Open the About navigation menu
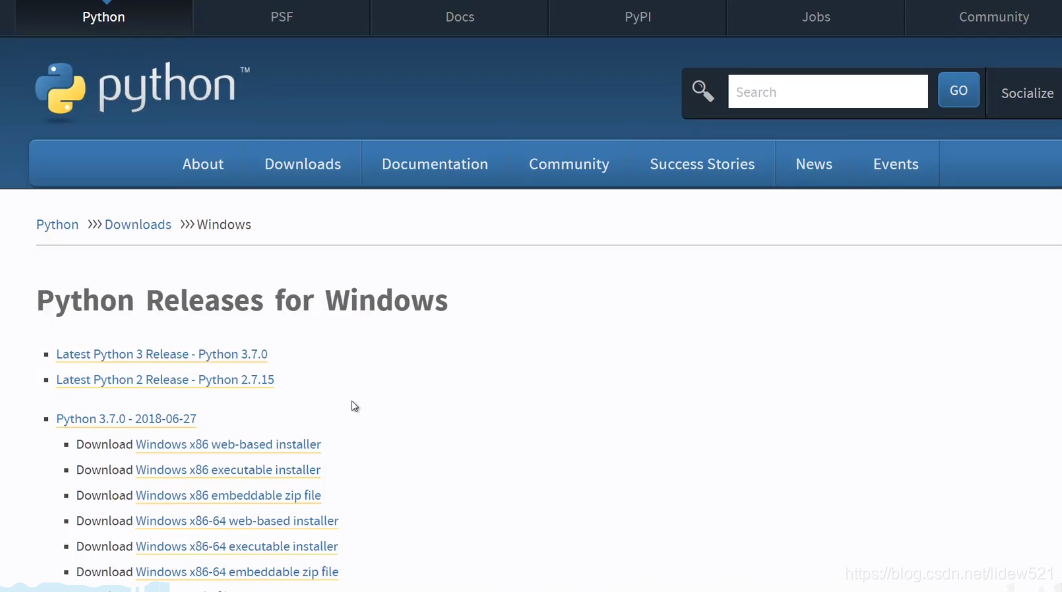The image size is (1062, 592). pyautogui.click(x=203, y=164)
